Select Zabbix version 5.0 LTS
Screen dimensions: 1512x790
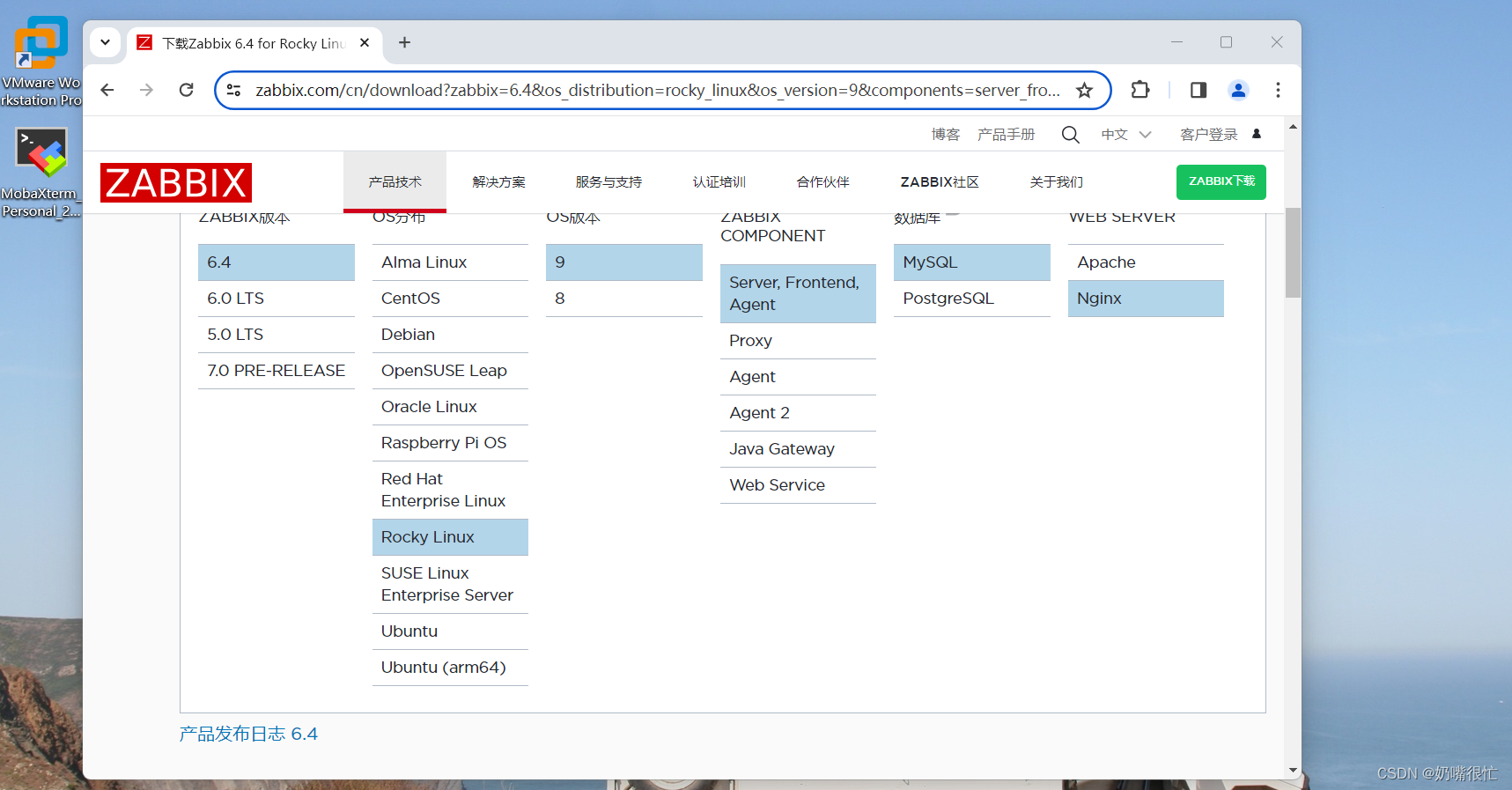click(277, 335)
